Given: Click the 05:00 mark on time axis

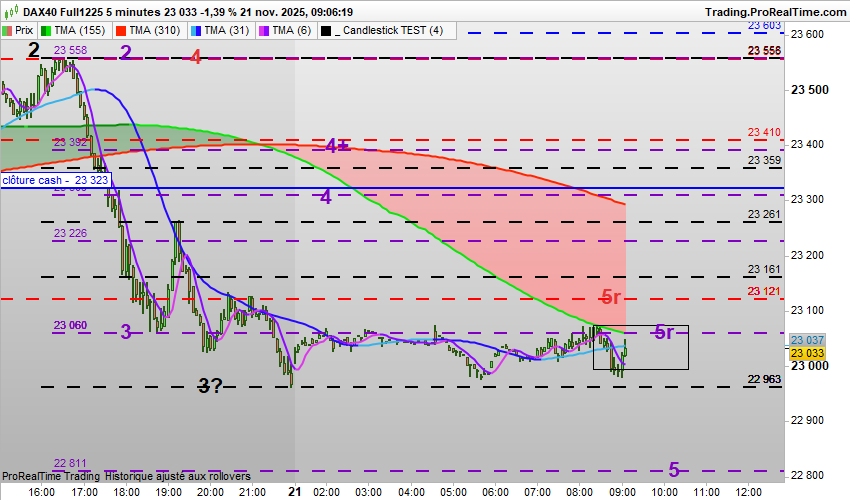Looking at the screenshot, I should point(453,492).
